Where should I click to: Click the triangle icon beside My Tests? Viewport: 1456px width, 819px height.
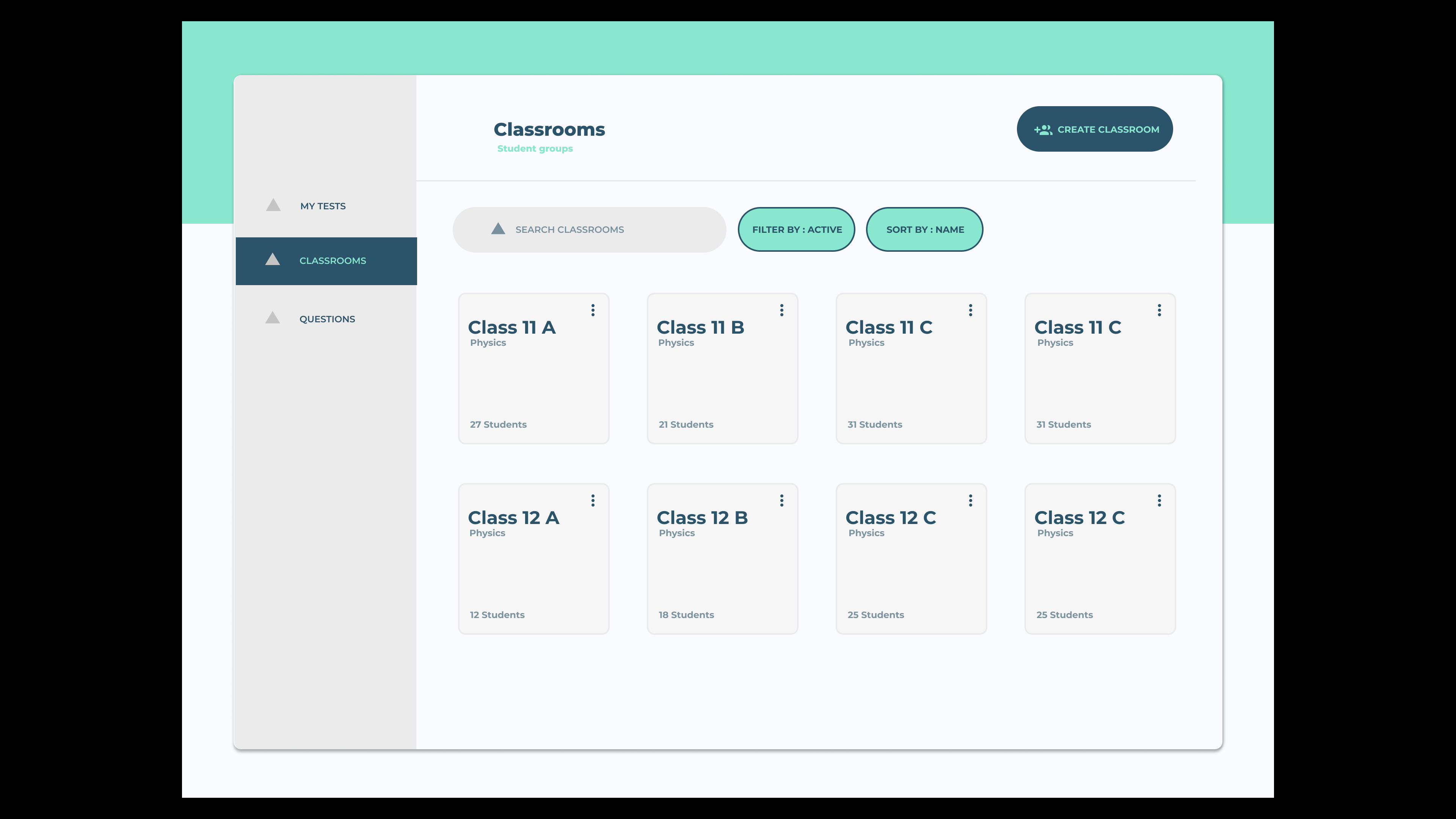273,205
